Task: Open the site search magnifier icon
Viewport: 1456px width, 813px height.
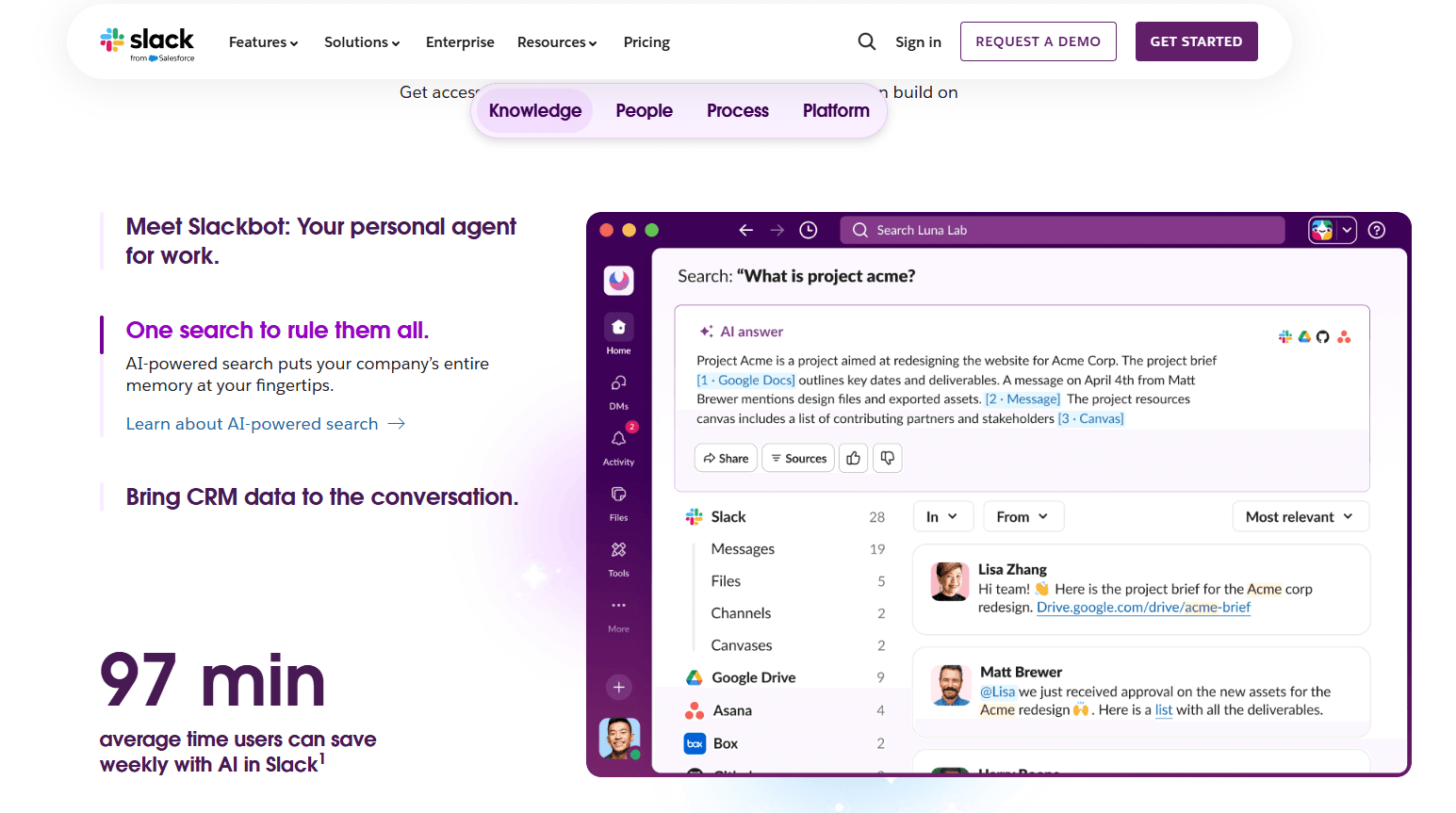Action: pos(867,41)
